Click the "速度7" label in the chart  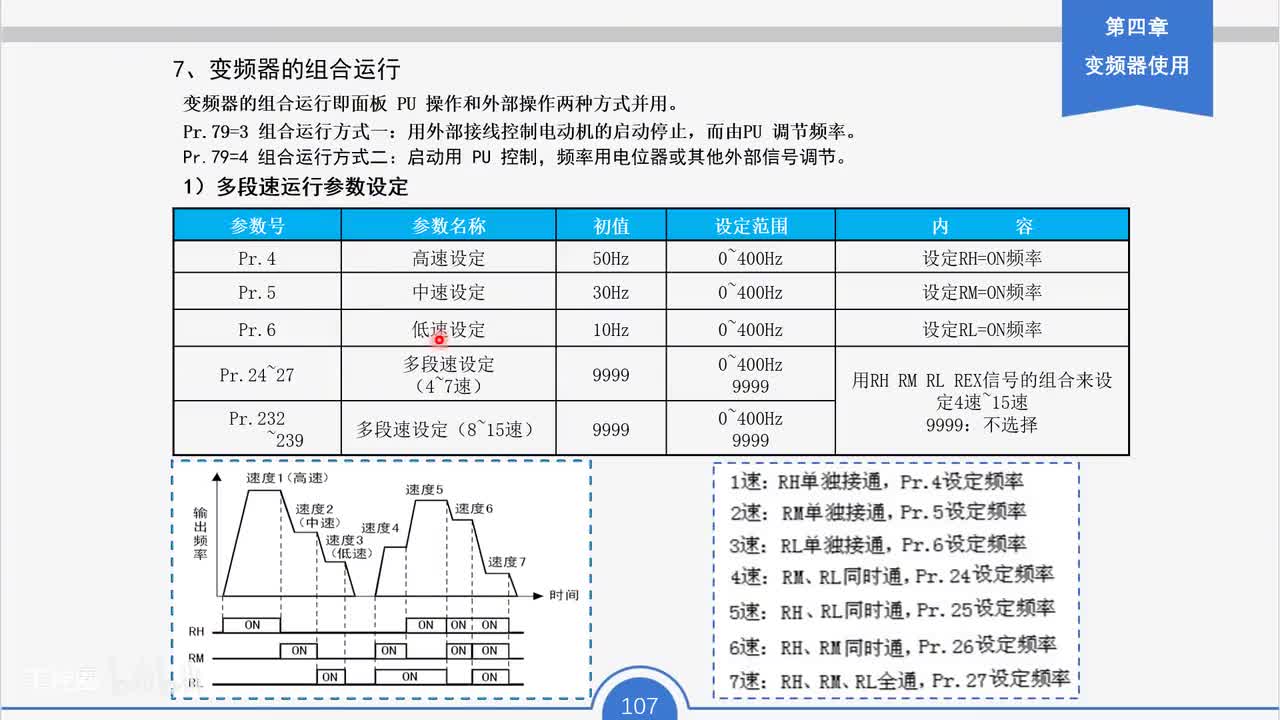click(x=507, y=562)
